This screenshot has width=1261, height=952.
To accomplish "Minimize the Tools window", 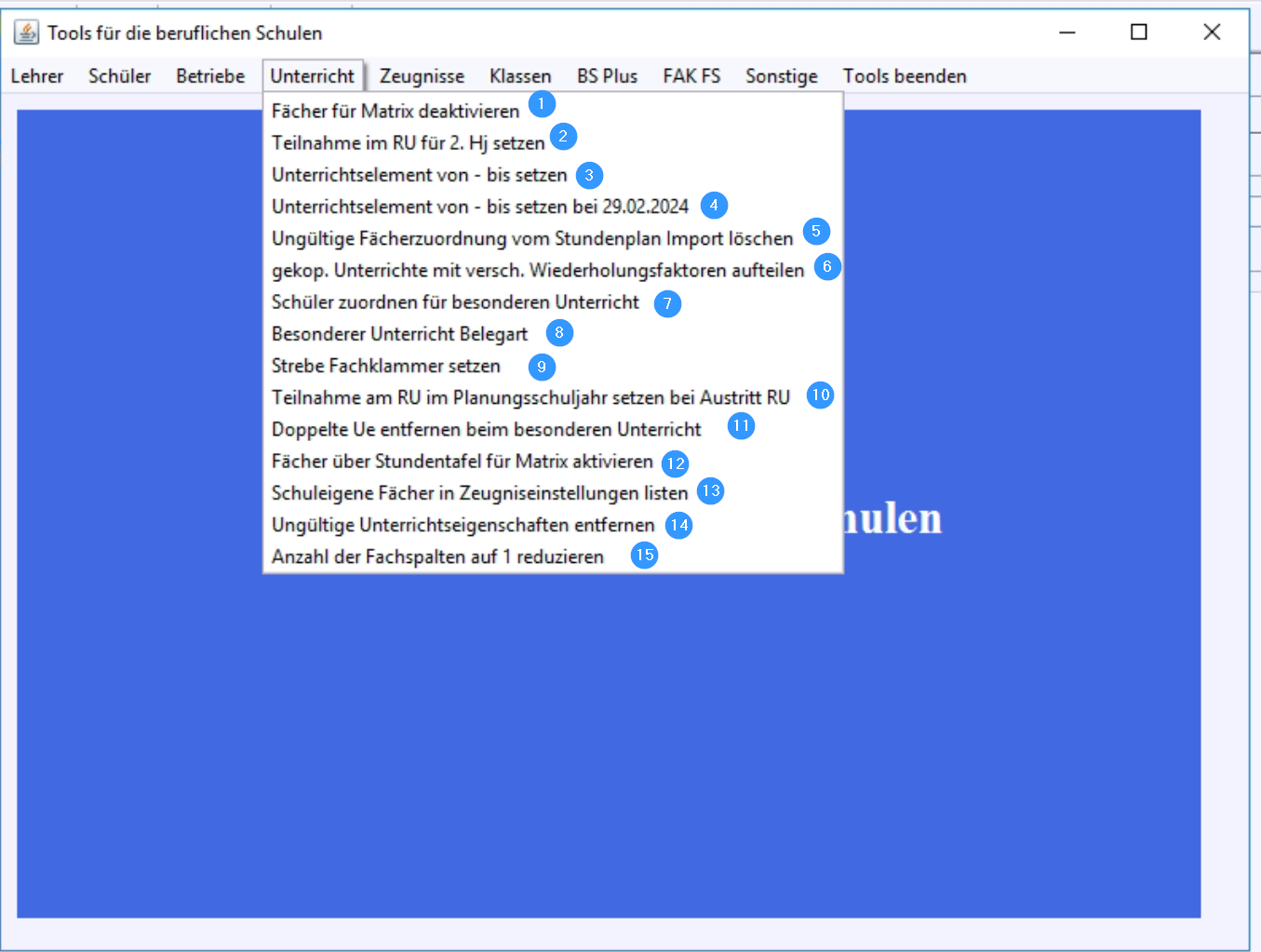I will click(x=1067, y=33).
